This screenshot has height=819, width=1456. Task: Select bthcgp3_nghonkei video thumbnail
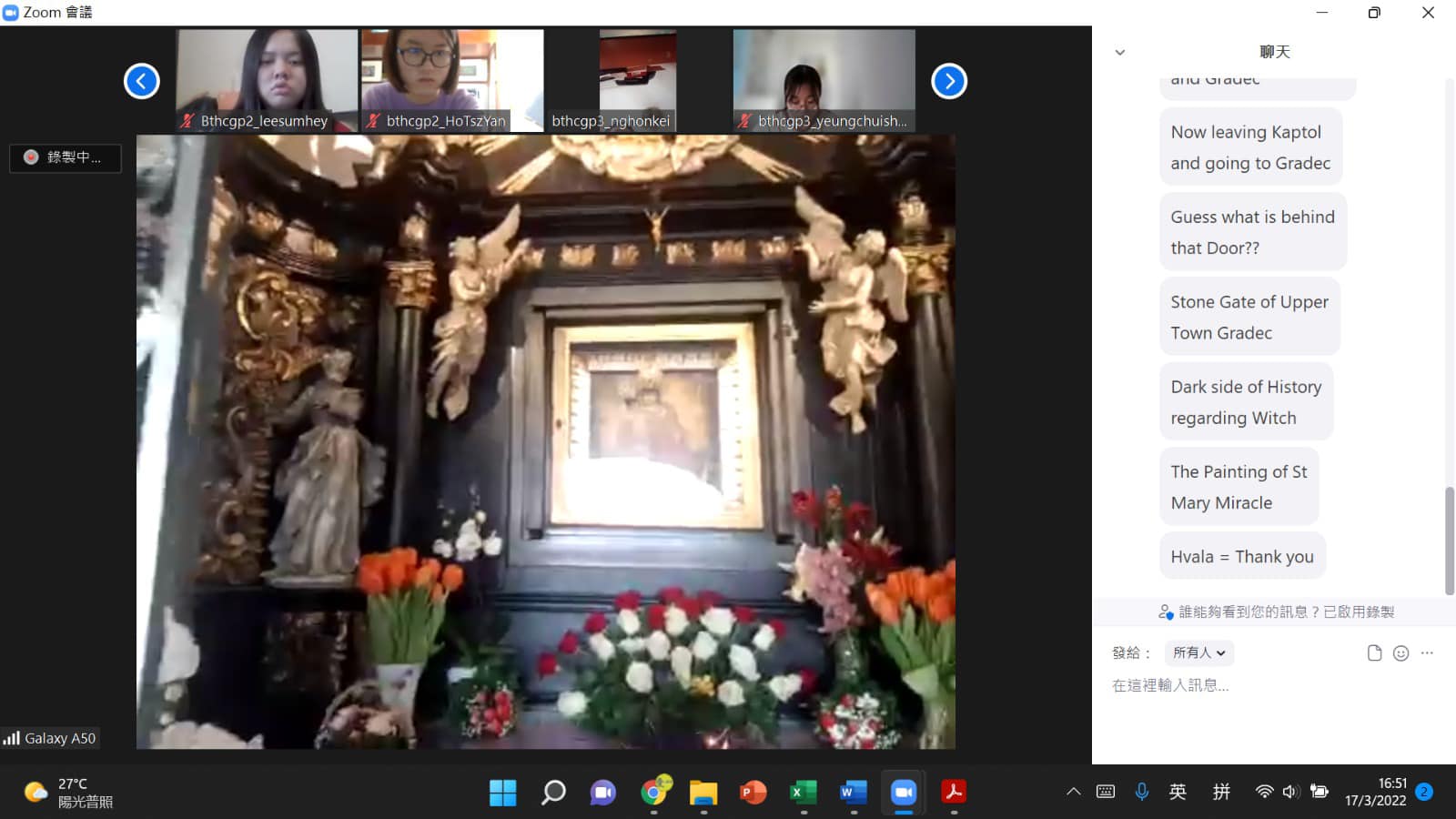tap(638, 81)
